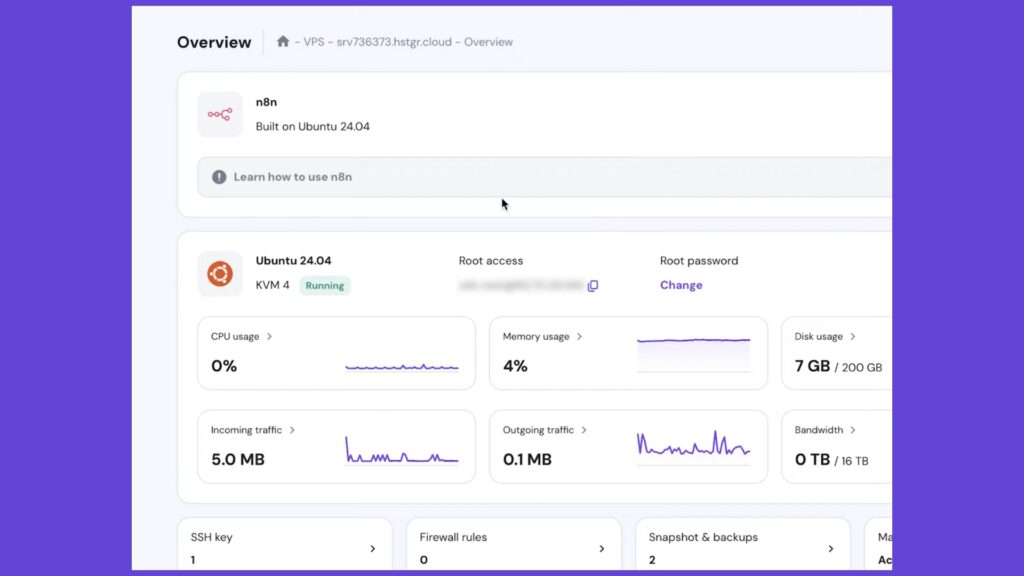
Task: Click the Snapshot & backups label
Action: pyautogui.click(x=703, y=537)
